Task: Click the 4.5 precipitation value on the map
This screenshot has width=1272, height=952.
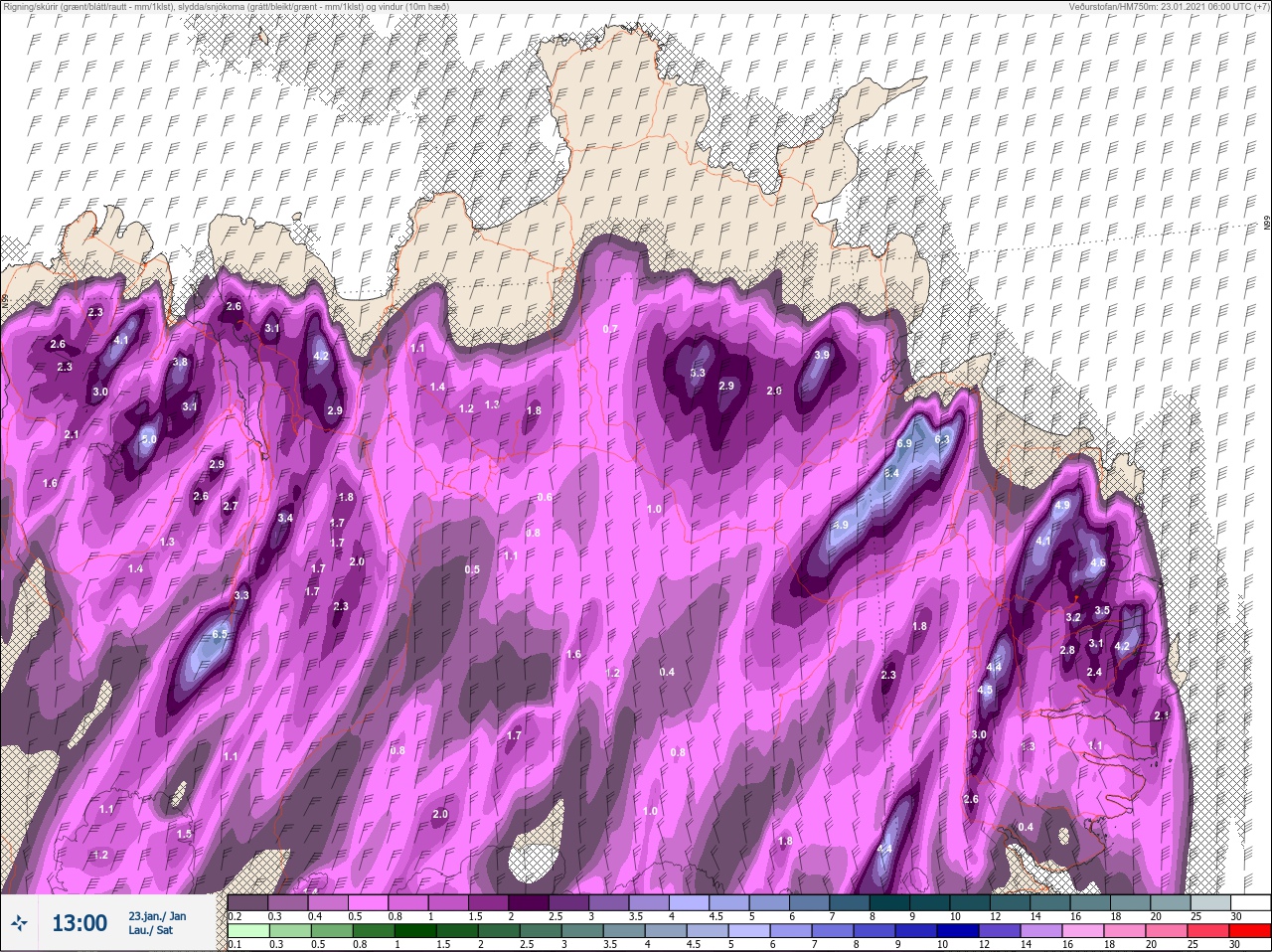Action: click(985, 690)
